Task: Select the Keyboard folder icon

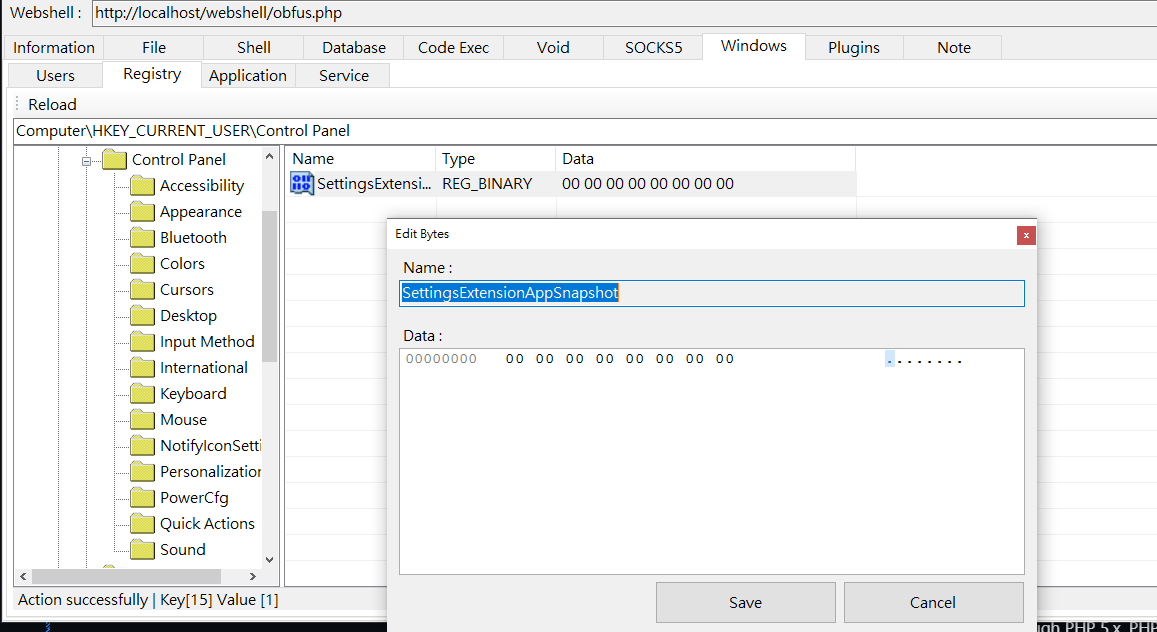Action: (142, 394)
